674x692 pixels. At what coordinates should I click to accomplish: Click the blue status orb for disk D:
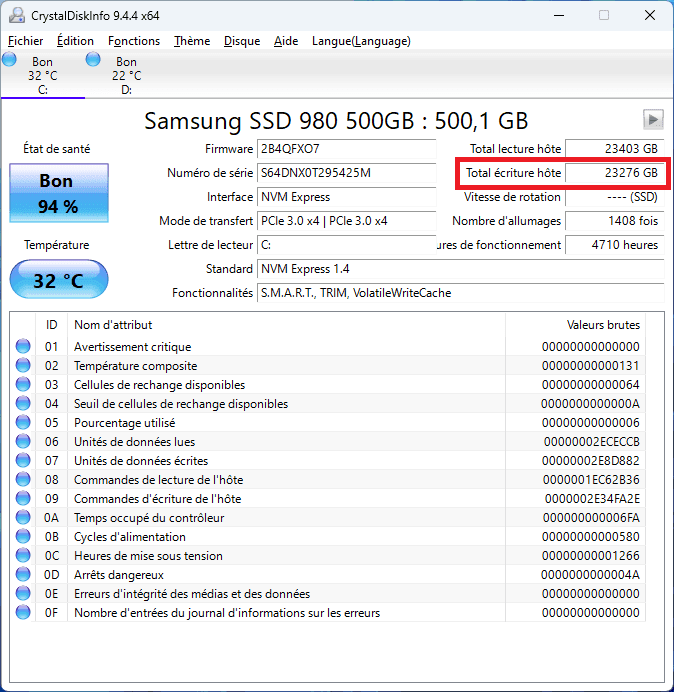93,59
